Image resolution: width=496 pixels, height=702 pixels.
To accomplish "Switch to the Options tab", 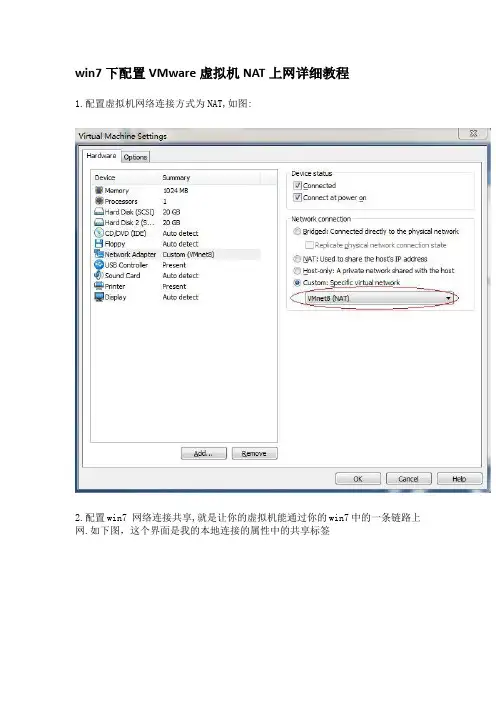I will tap(135, 157).
